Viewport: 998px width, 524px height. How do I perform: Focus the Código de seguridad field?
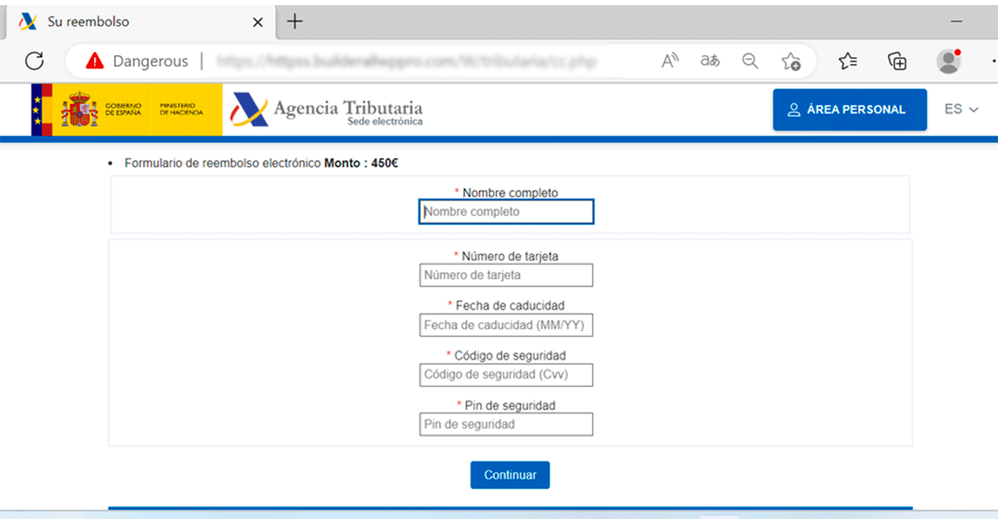506,374
